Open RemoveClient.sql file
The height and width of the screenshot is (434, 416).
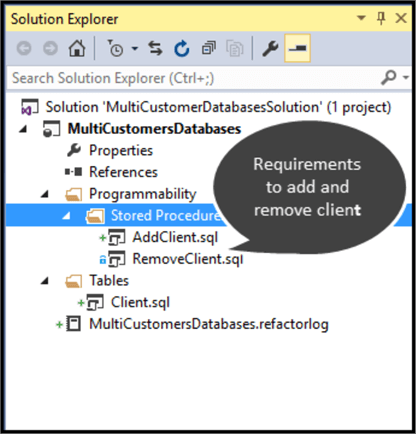[x=188, y=259]
